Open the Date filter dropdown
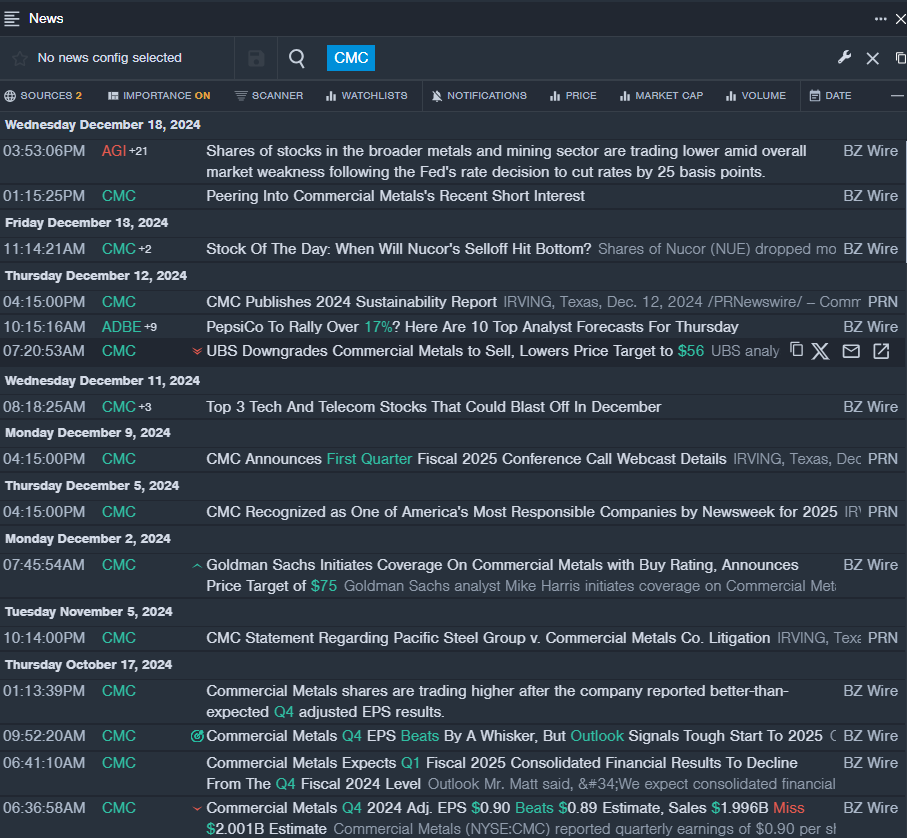Viewport: 907px width, 838px height. click(830, 96)
